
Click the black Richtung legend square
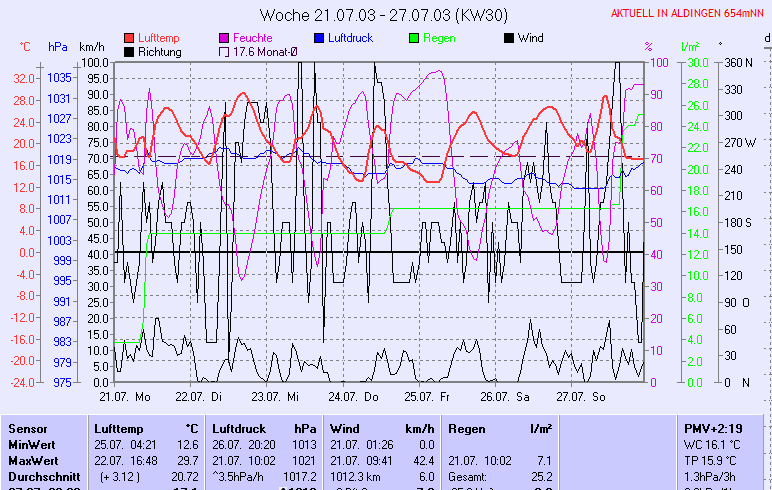pos(130,52)
